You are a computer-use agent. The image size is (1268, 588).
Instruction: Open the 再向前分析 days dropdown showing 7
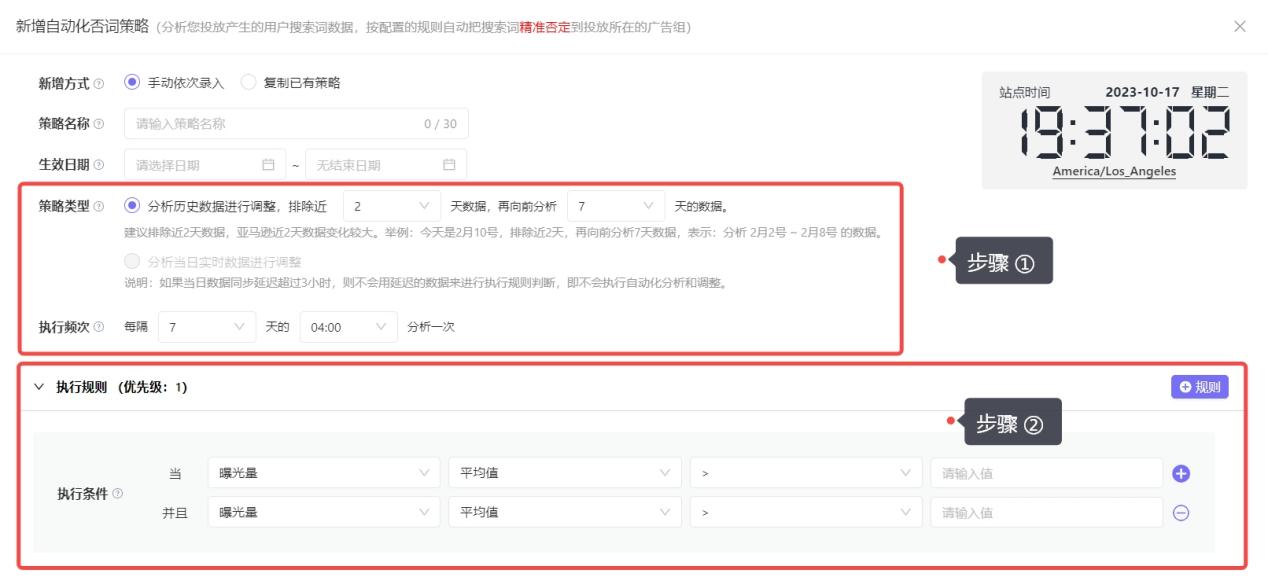(x=616, y=207)
